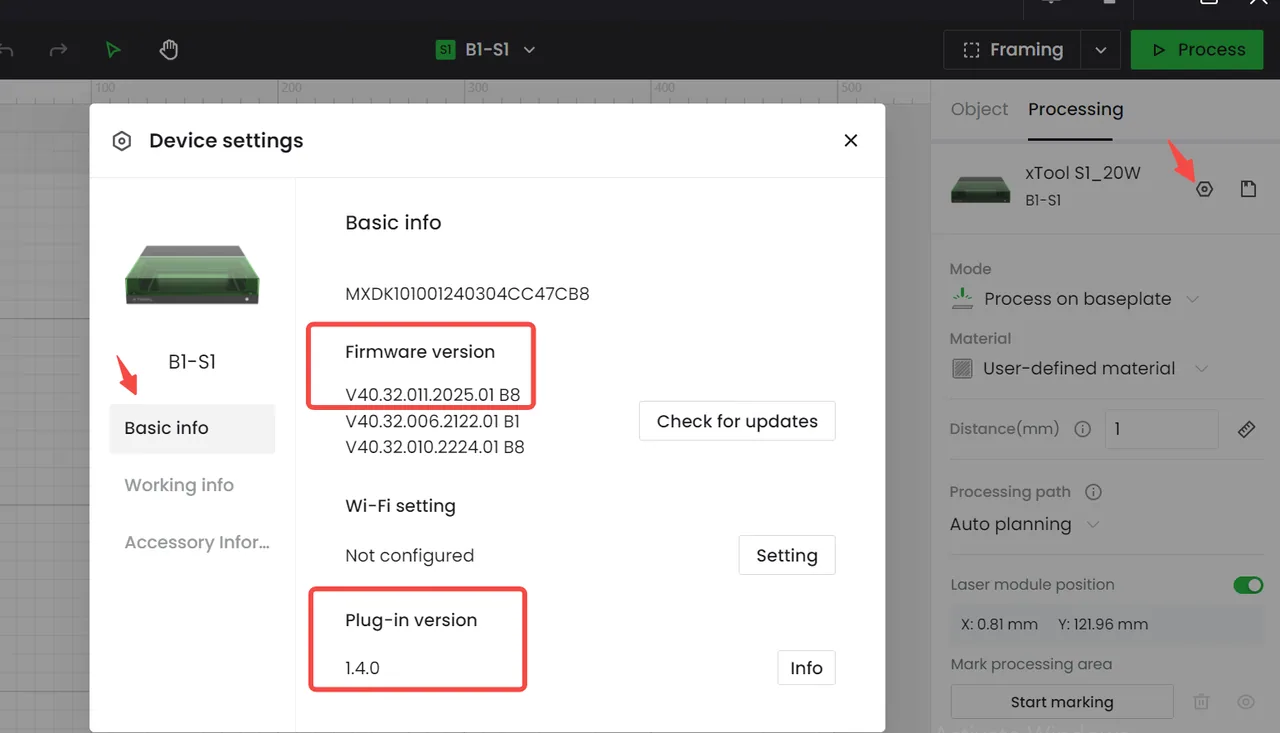Switch to the Object tab
Image resolution: width=1280 pixels, height=733 pixels.
tap(979, 109)
